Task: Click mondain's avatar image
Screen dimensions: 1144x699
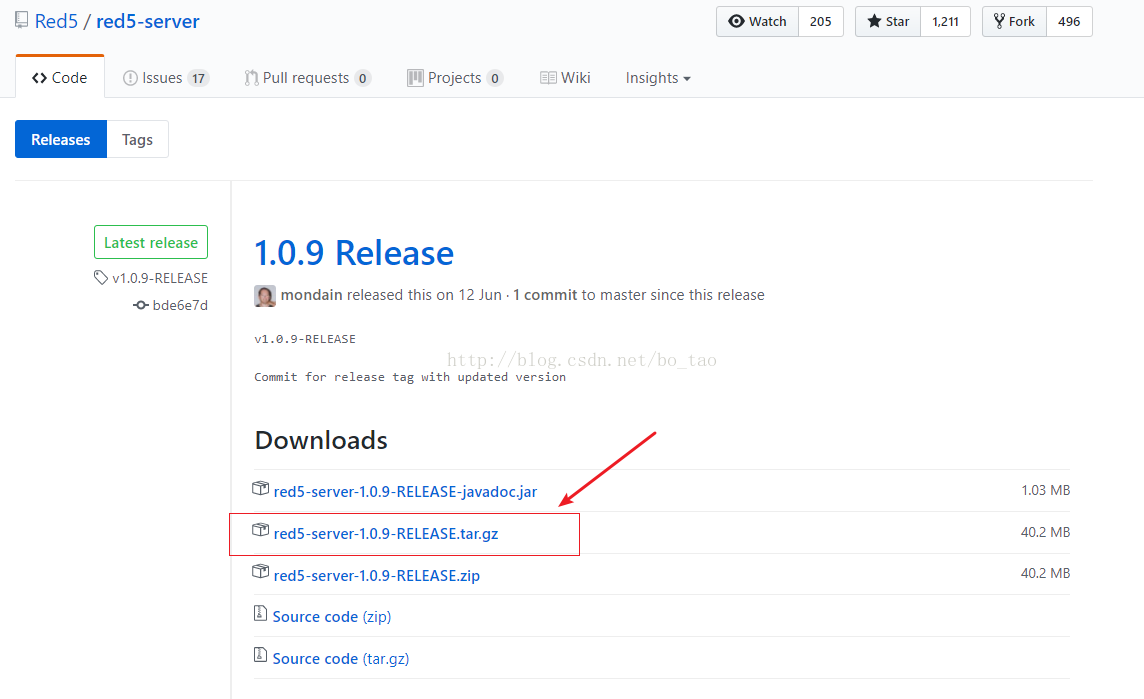Action: (265, 296)
